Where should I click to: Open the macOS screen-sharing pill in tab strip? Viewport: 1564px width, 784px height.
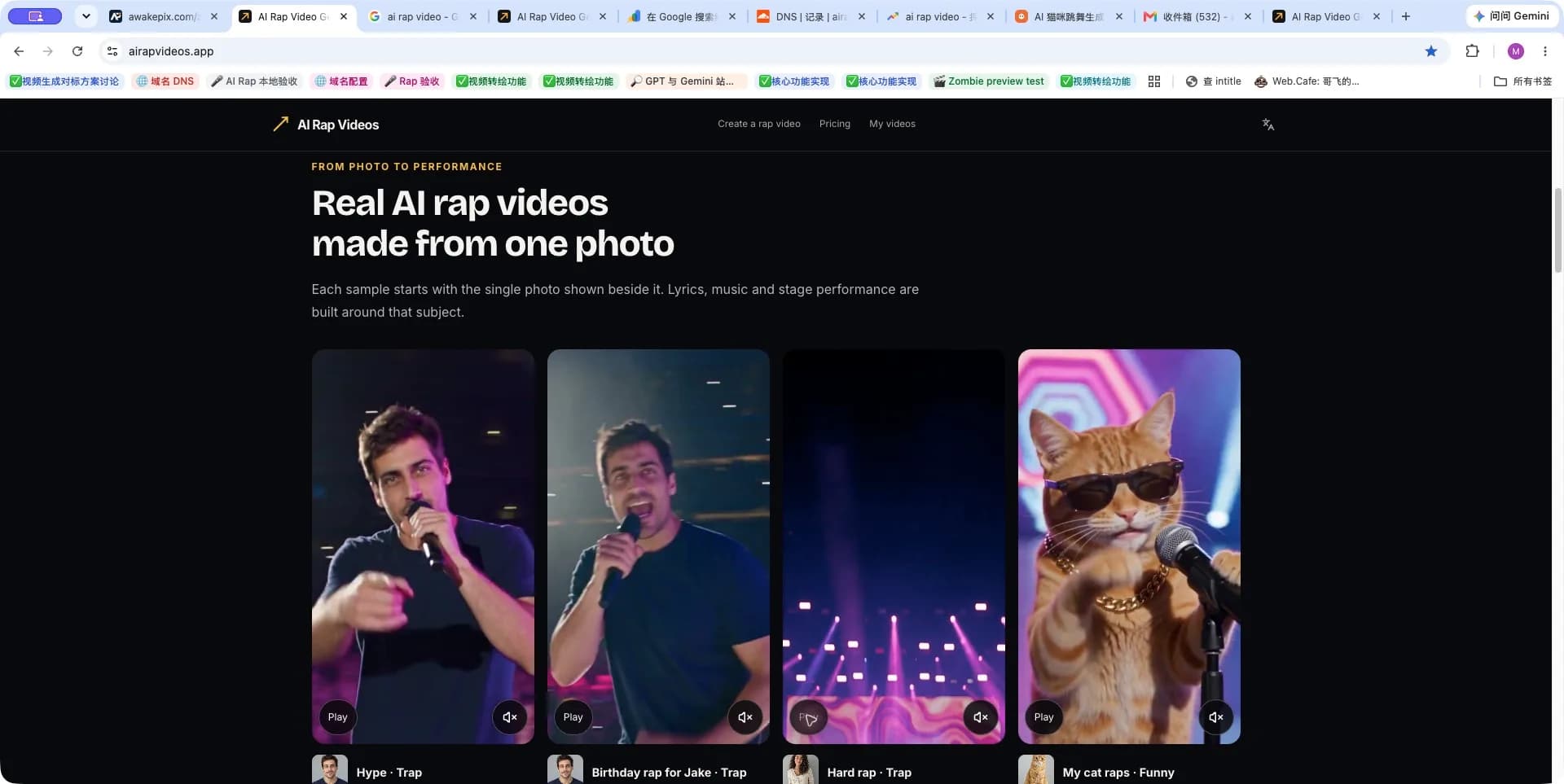tap(35, 16)
